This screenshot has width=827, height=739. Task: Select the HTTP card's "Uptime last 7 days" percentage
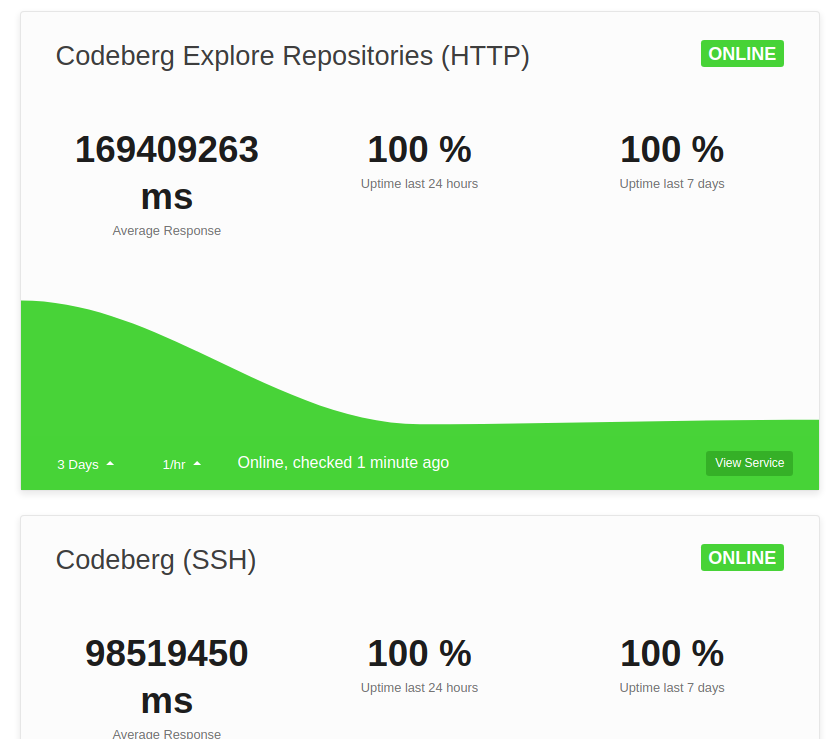point(672,150)
